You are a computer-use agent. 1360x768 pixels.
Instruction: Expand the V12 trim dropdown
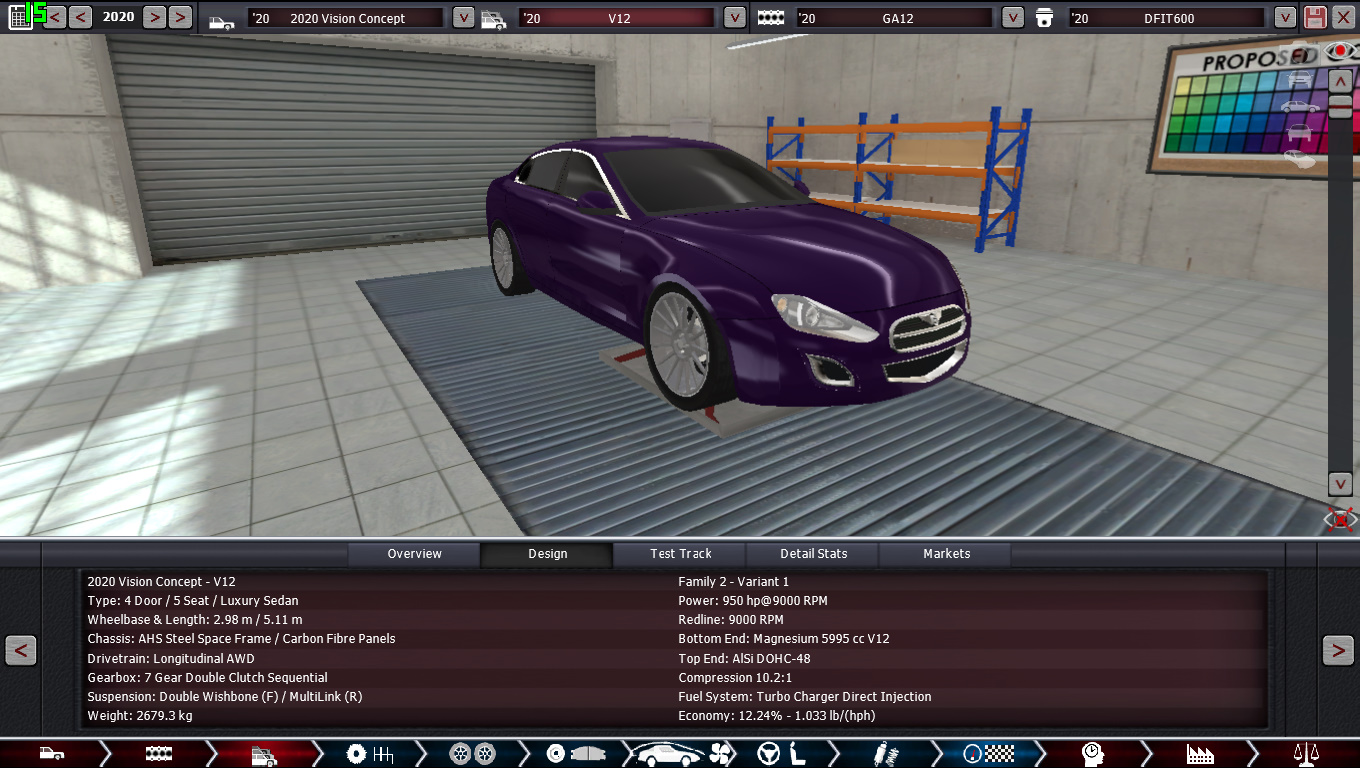point(734,17)
